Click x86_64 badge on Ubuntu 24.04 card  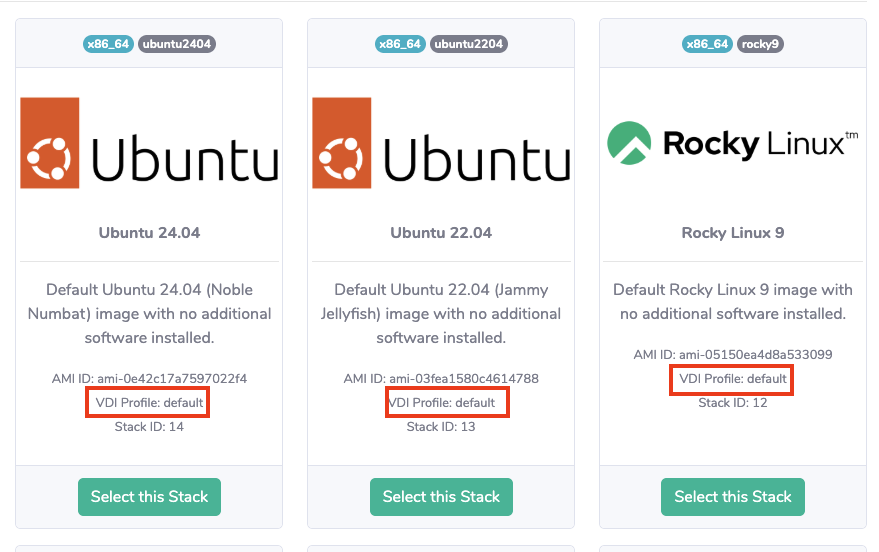point(108,44)
